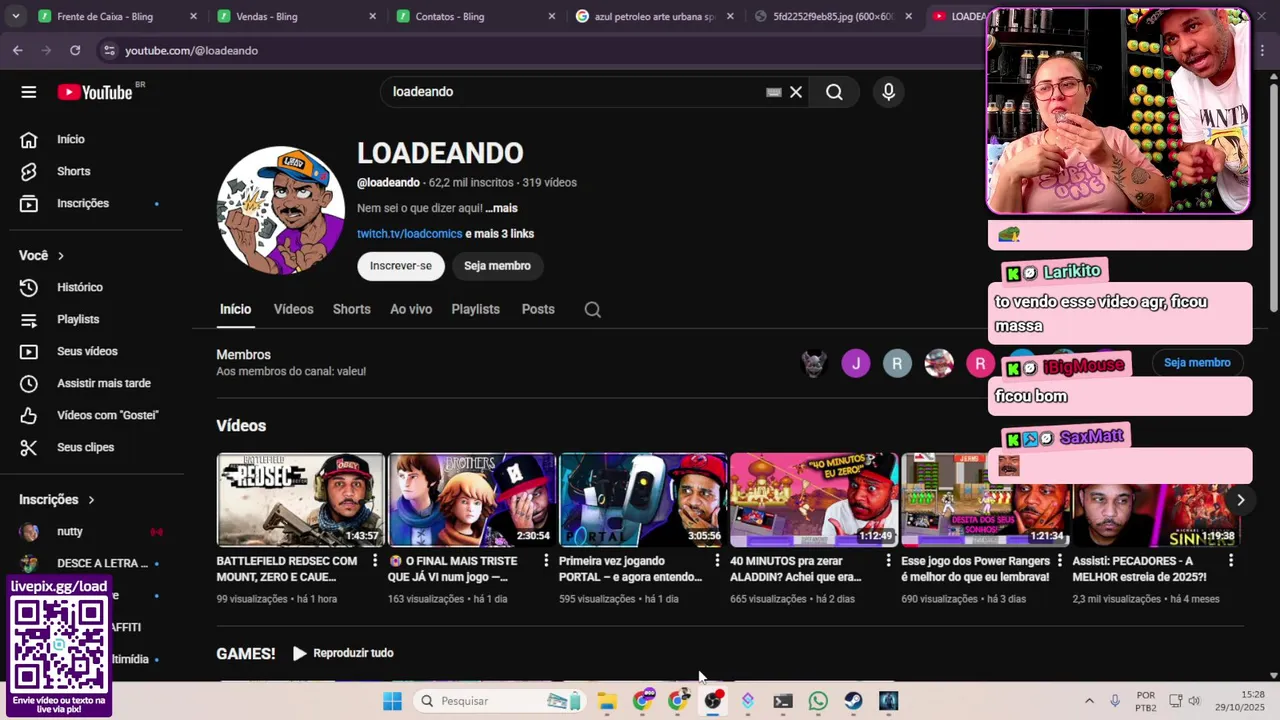Switch to the Vídeos channel tab
The image size is (1280, 720).
(x=294, y=310)
